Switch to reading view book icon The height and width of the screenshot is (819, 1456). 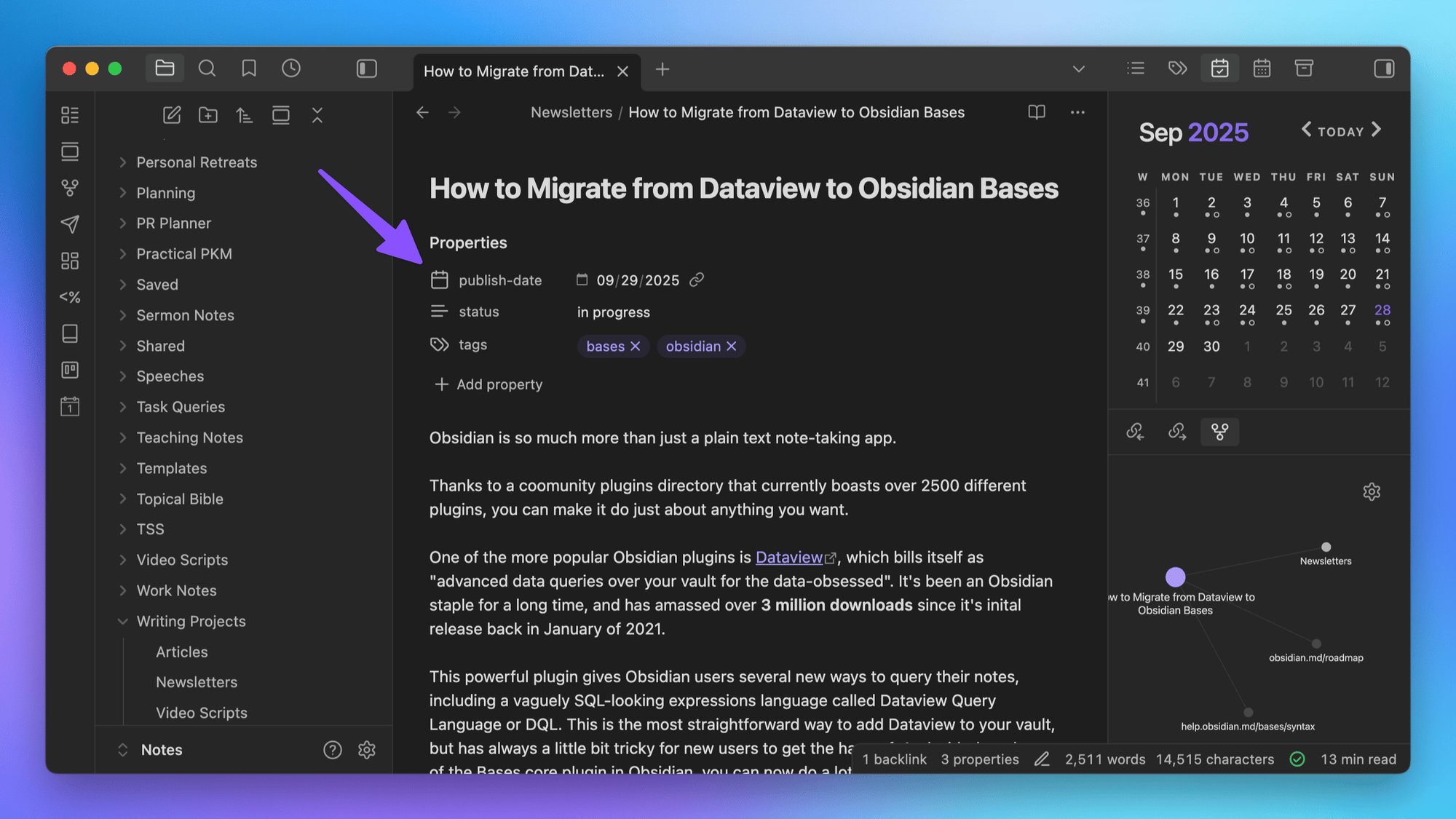1037,112
